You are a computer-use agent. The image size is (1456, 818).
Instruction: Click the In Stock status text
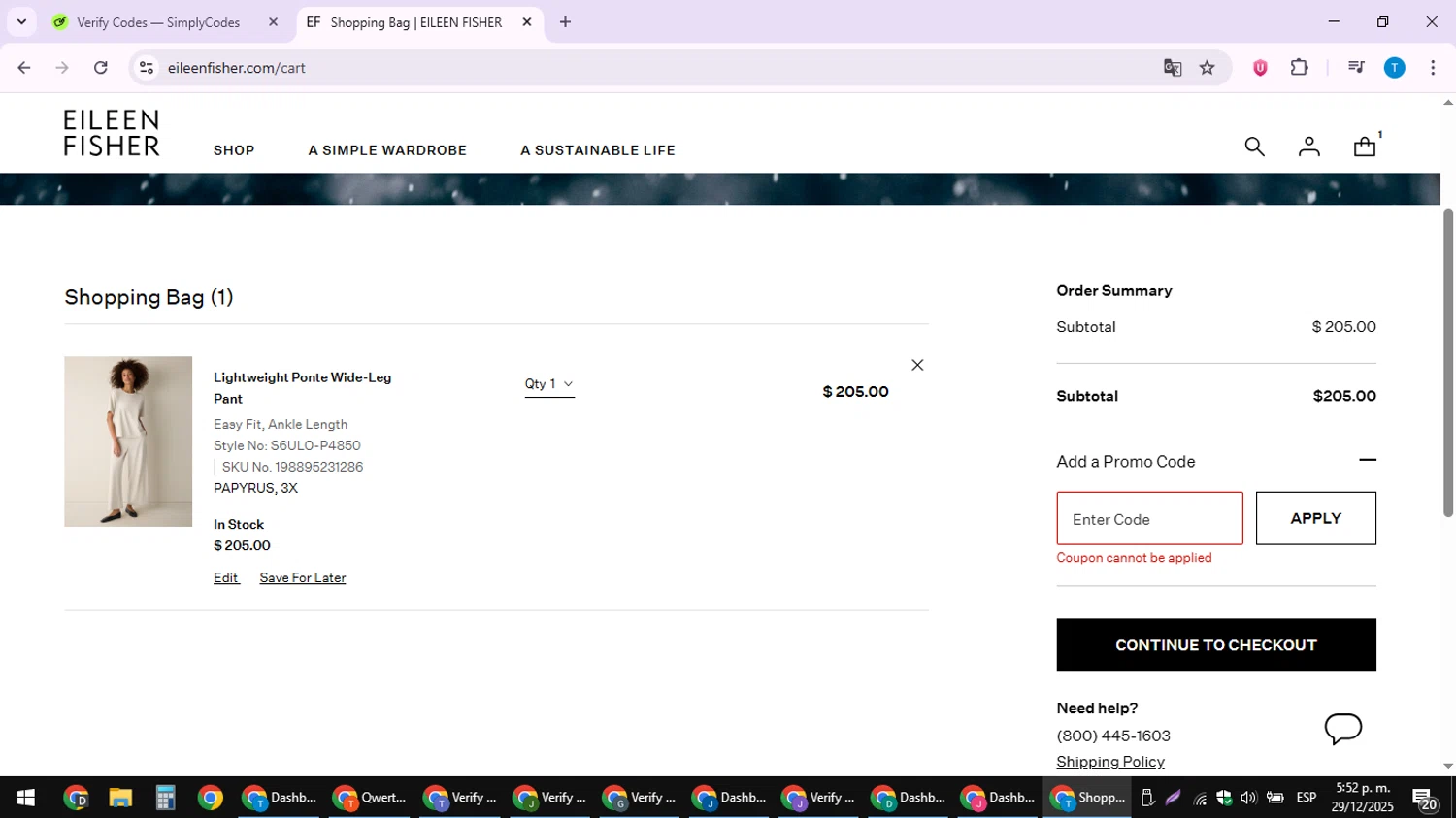(x=239, y=525)
